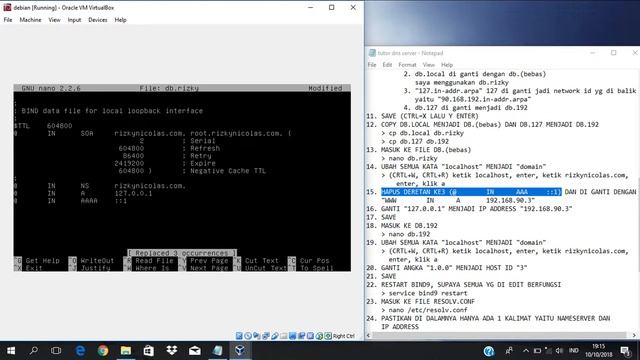Screen dimensions: 640x360
Task: Open the File menu in Notepad
Action: click(372, 65)
